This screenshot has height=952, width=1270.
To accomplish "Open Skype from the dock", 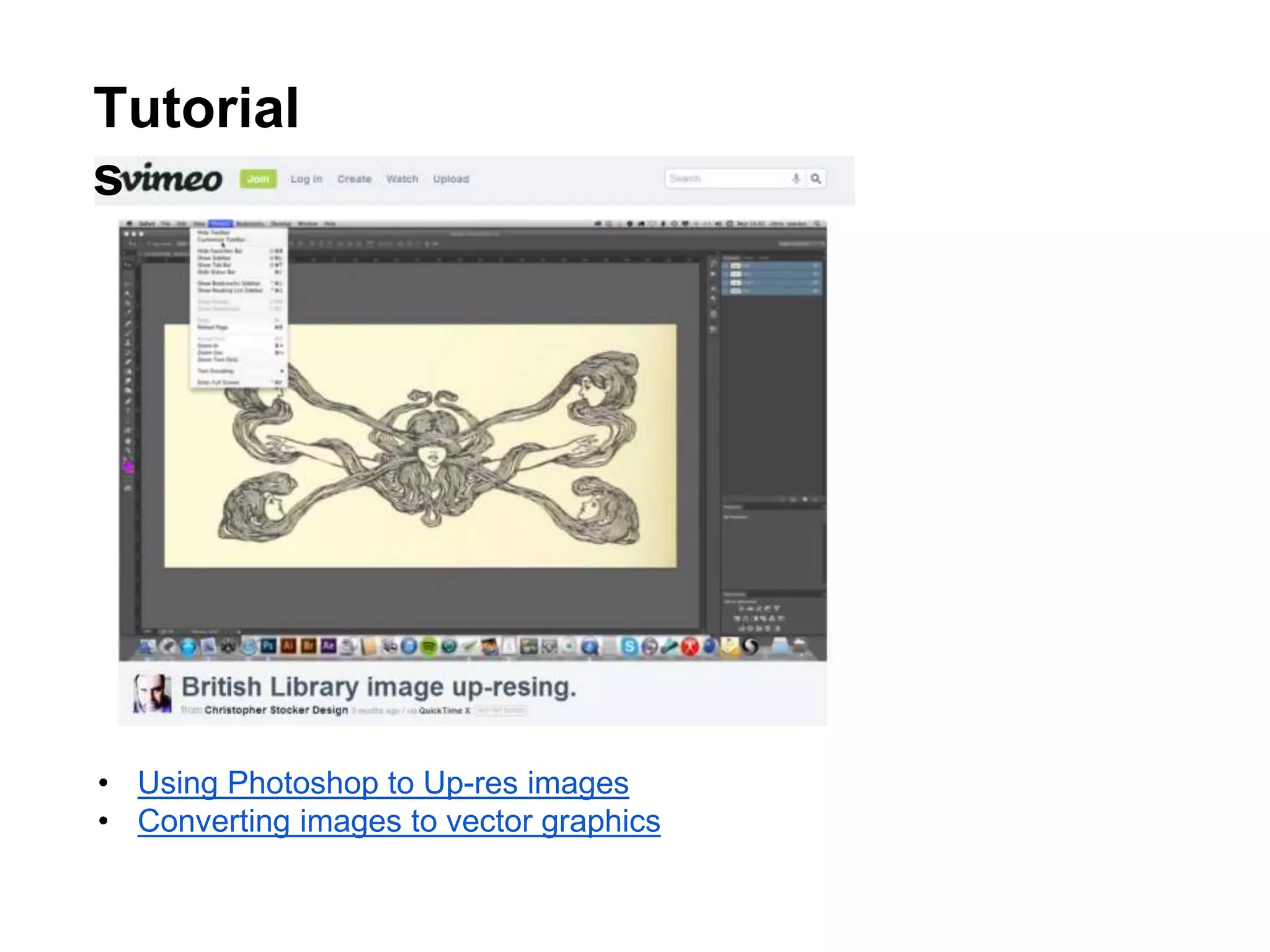I will click(x=629, y=646).
